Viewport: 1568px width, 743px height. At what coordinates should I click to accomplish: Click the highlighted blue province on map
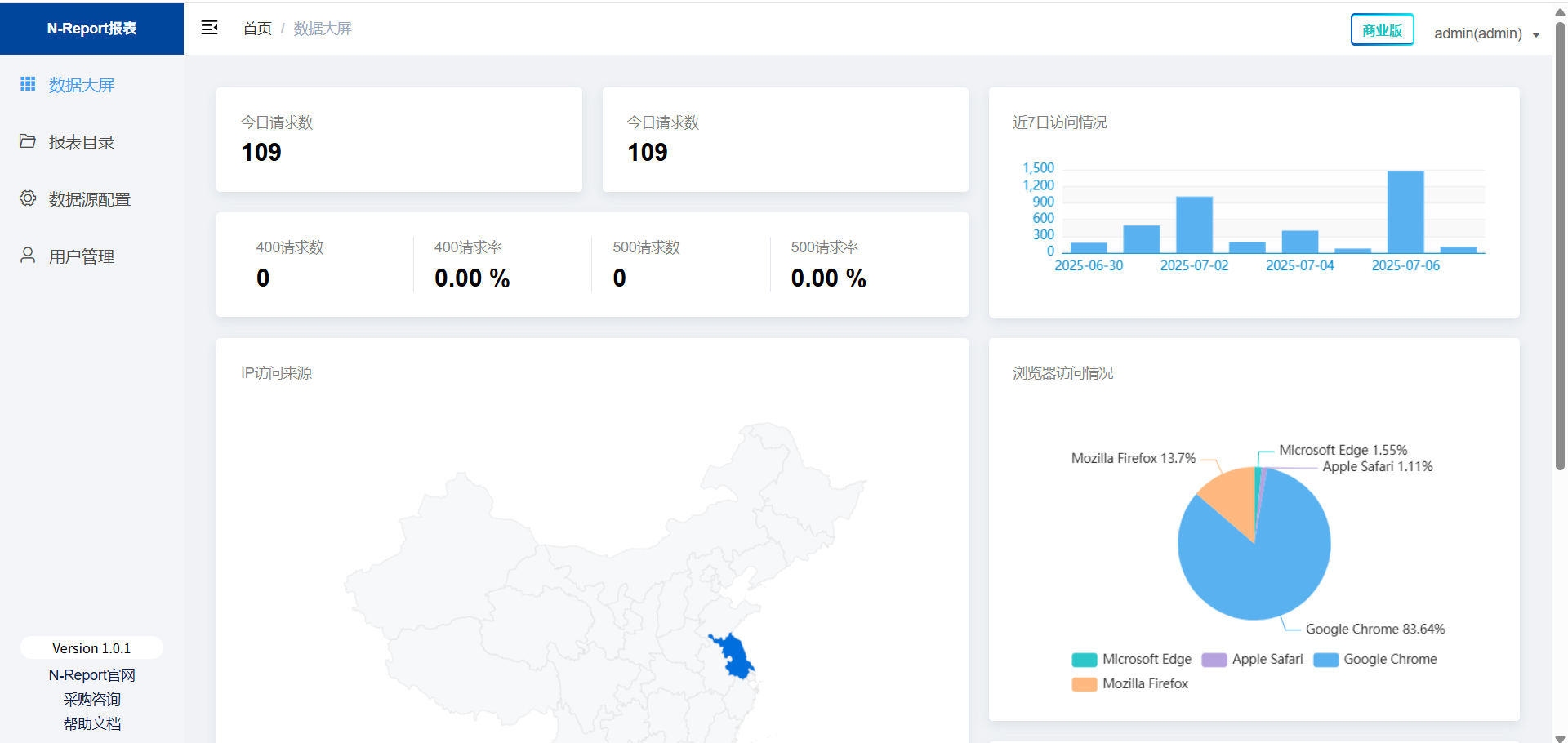pos(736,658)
